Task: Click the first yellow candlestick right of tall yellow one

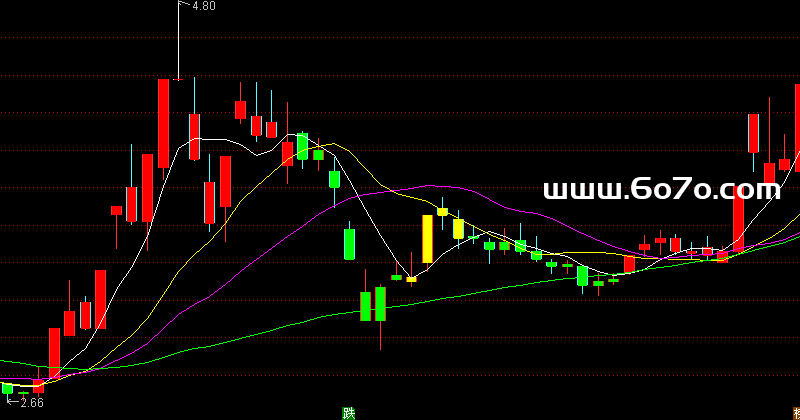Action: [x=442, y=211]
